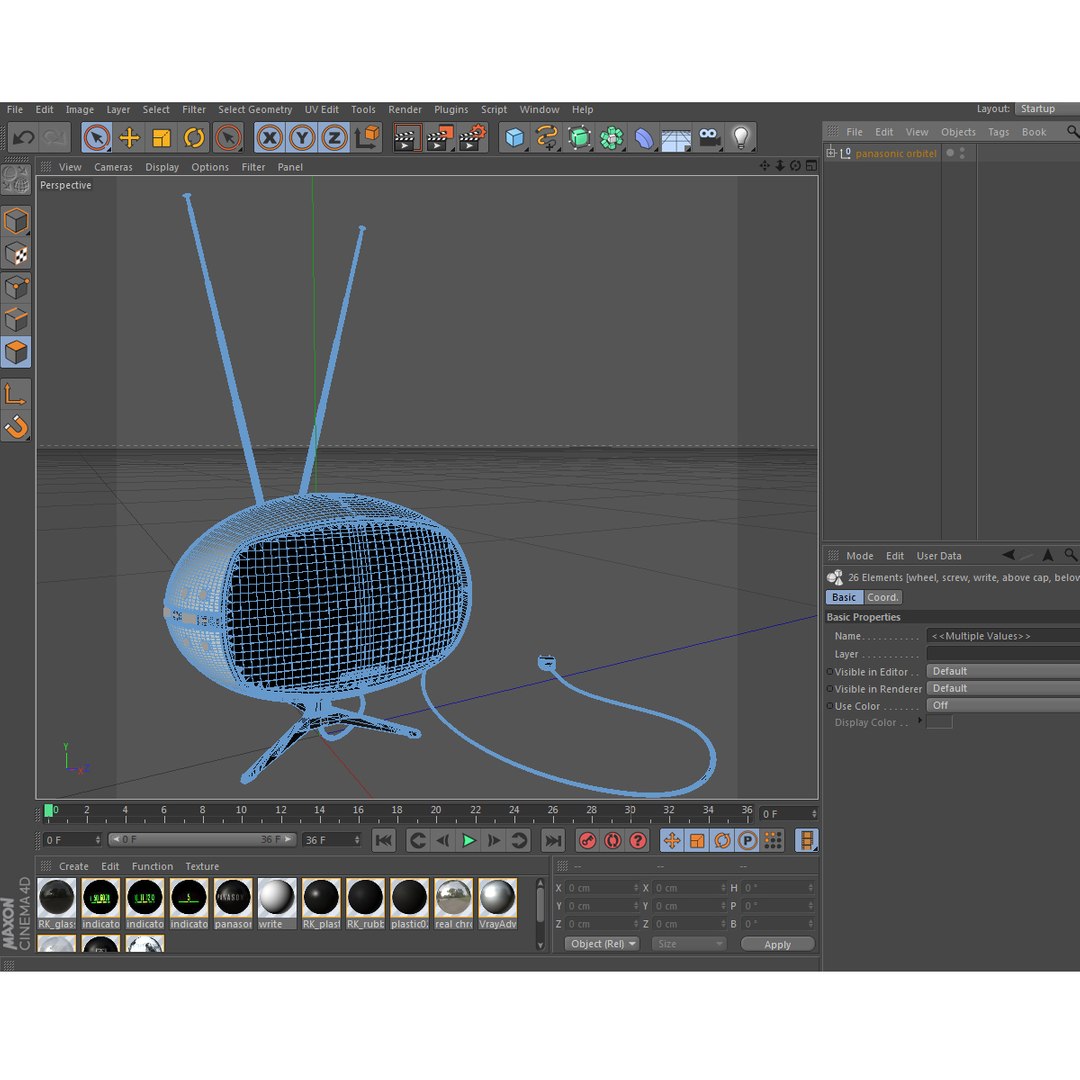Toggle panasonic orbitel visibility dots
The height and width of the screenshot is (1080, 1080).
coord(962,153)
